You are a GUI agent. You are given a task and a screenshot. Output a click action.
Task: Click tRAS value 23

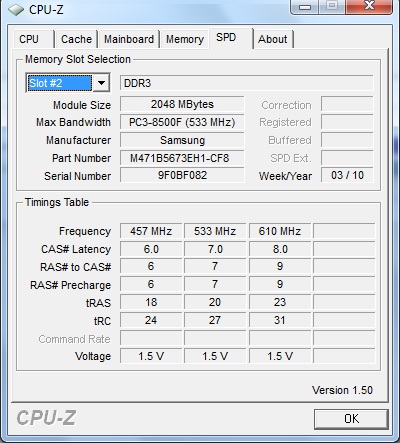[280, 302]
